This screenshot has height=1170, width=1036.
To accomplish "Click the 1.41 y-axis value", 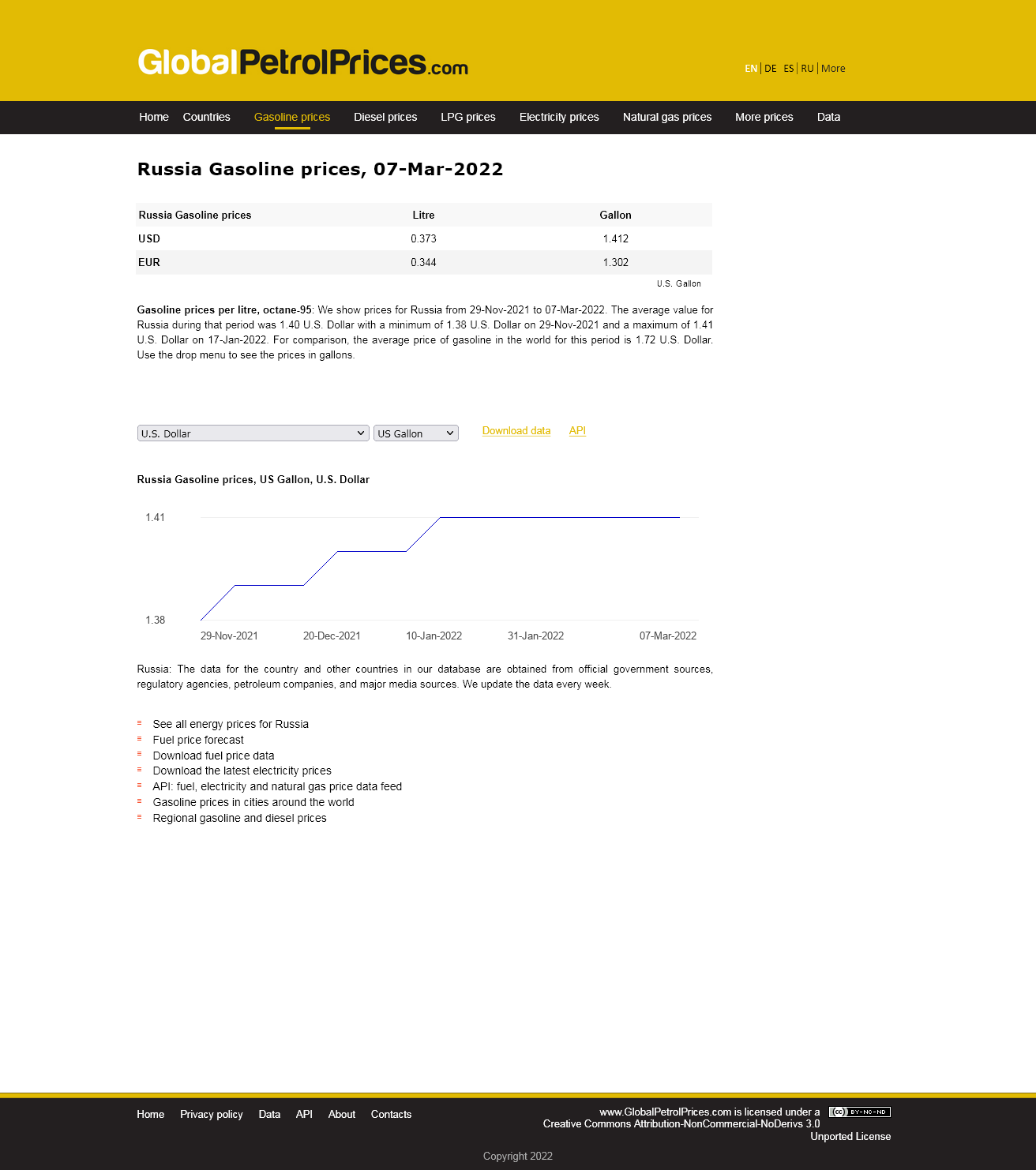I will point(156,517).
